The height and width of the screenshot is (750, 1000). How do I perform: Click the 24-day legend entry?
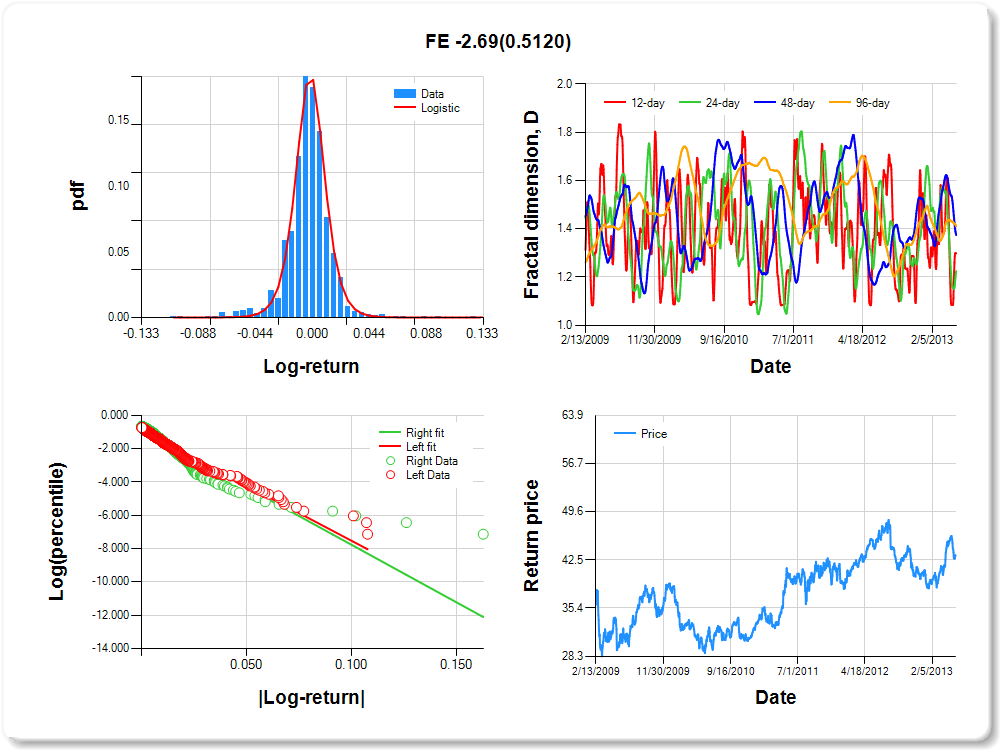(709, 103)
